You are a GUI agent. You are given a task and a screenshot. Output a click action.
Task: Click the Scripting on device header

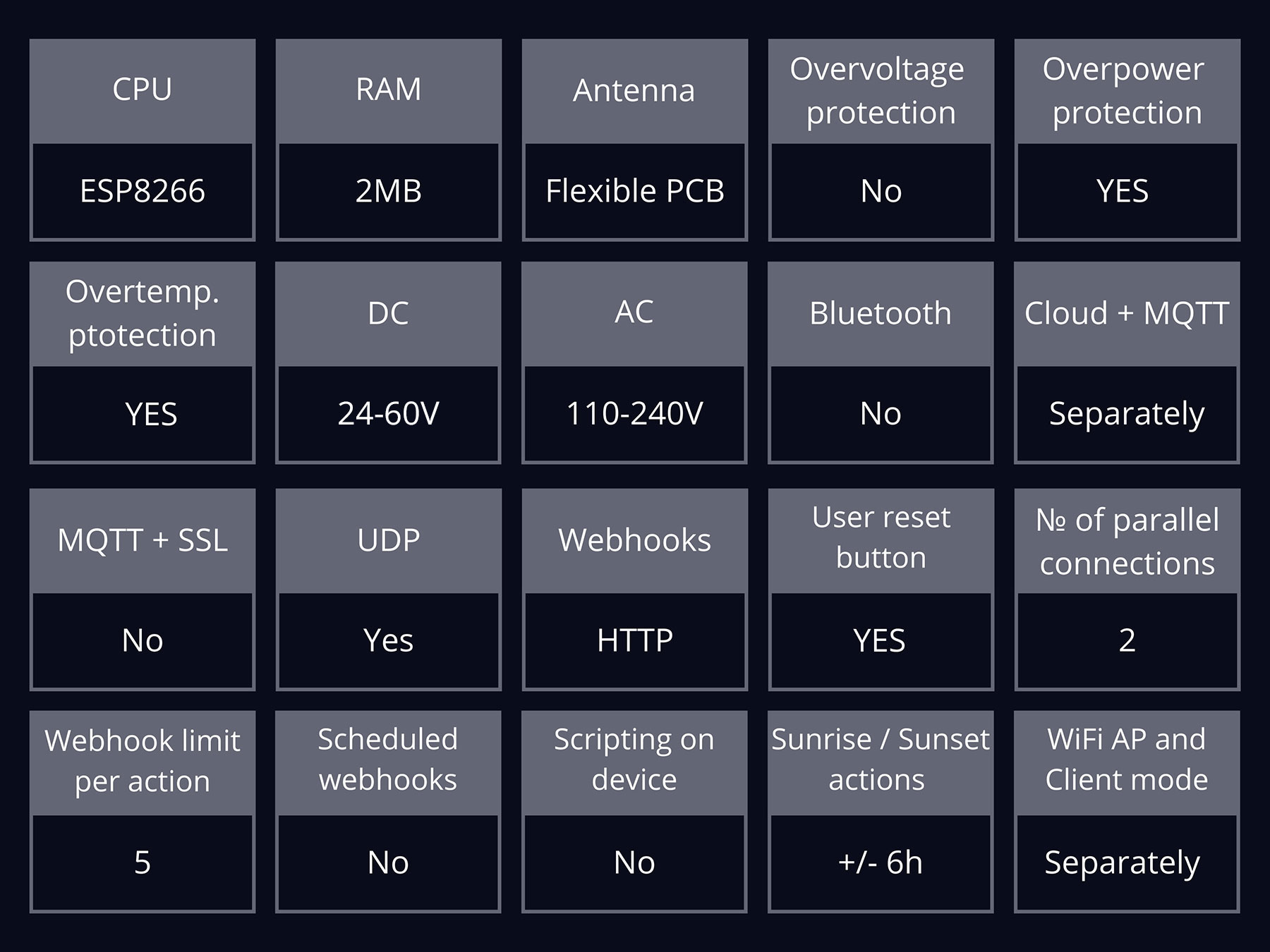coord(634,762)
